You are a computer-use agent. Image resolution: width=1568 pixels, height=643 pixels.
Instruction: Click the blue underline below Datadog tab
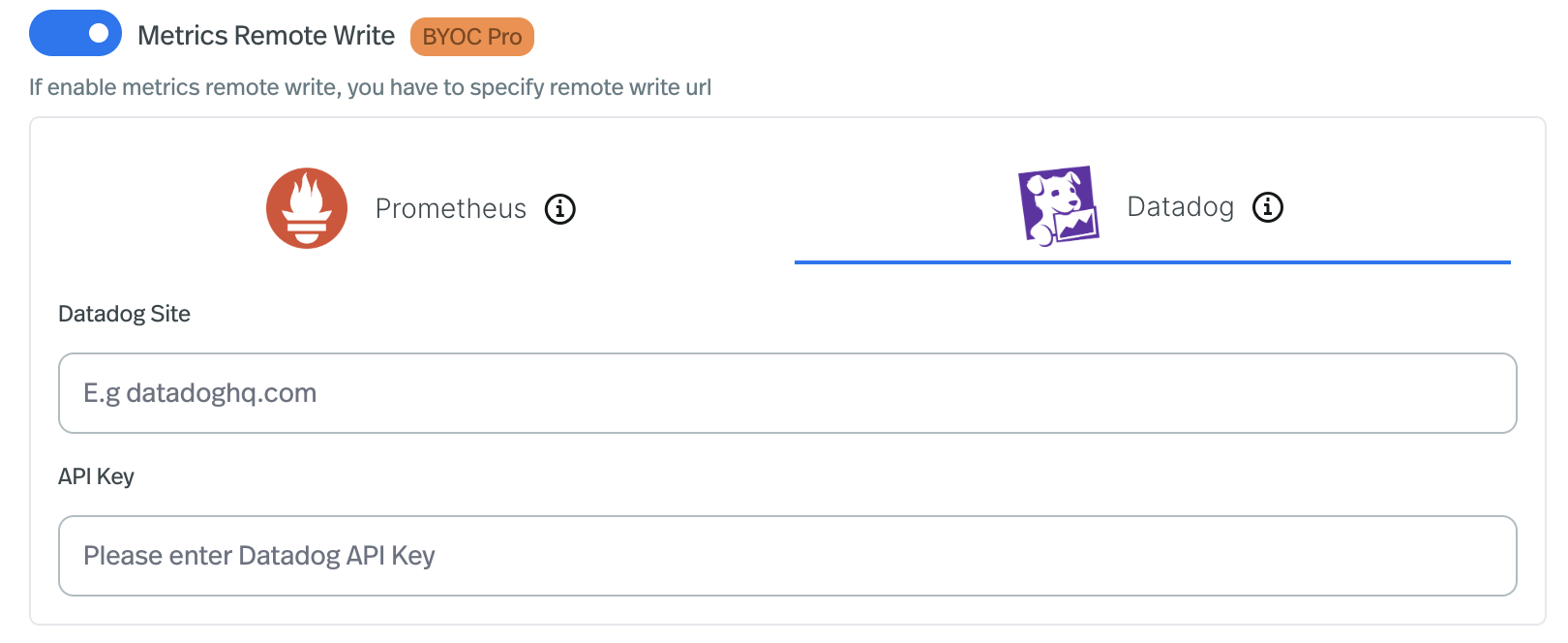click(1152, 260)
